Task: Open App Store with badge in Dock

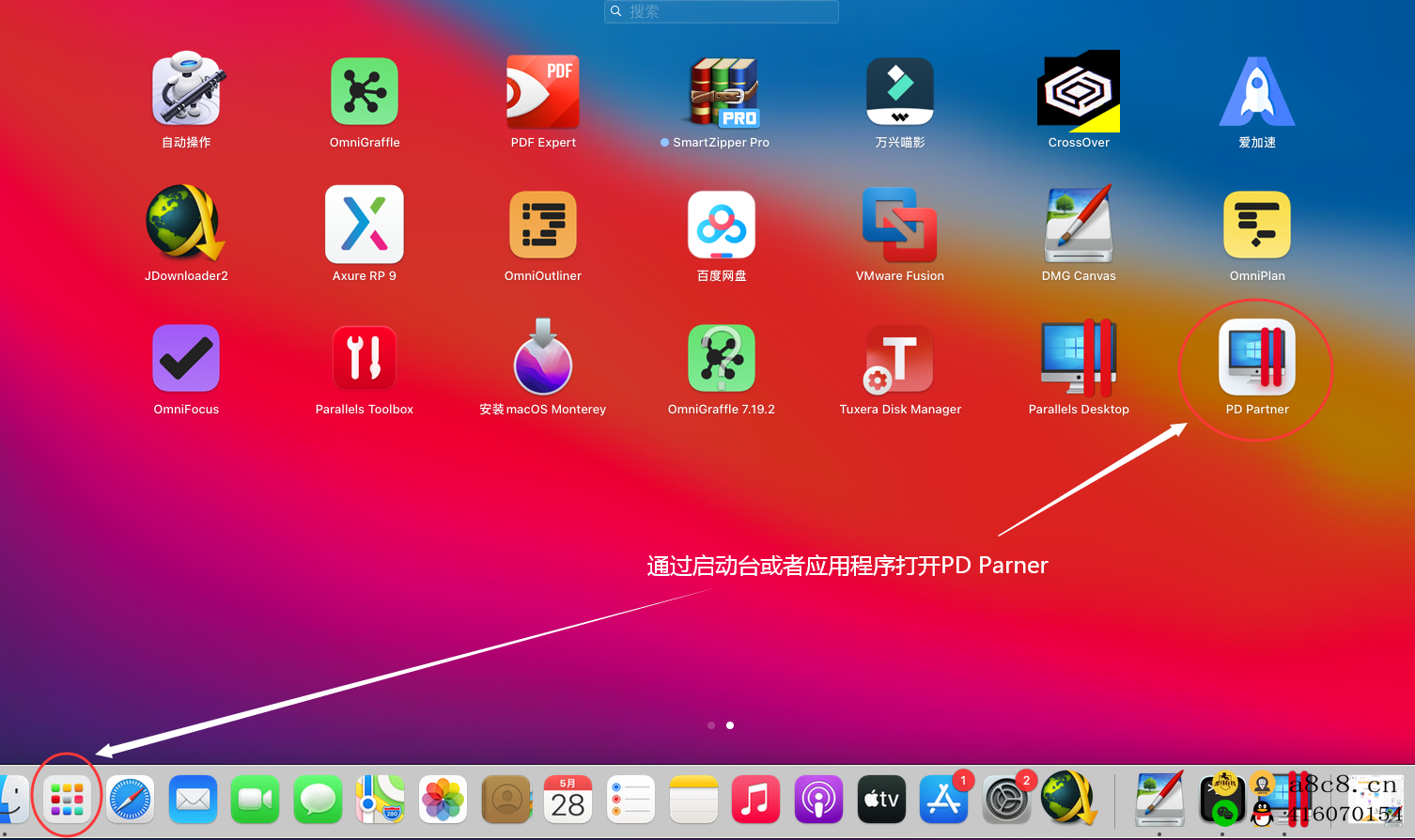Action: click(944, 800)
